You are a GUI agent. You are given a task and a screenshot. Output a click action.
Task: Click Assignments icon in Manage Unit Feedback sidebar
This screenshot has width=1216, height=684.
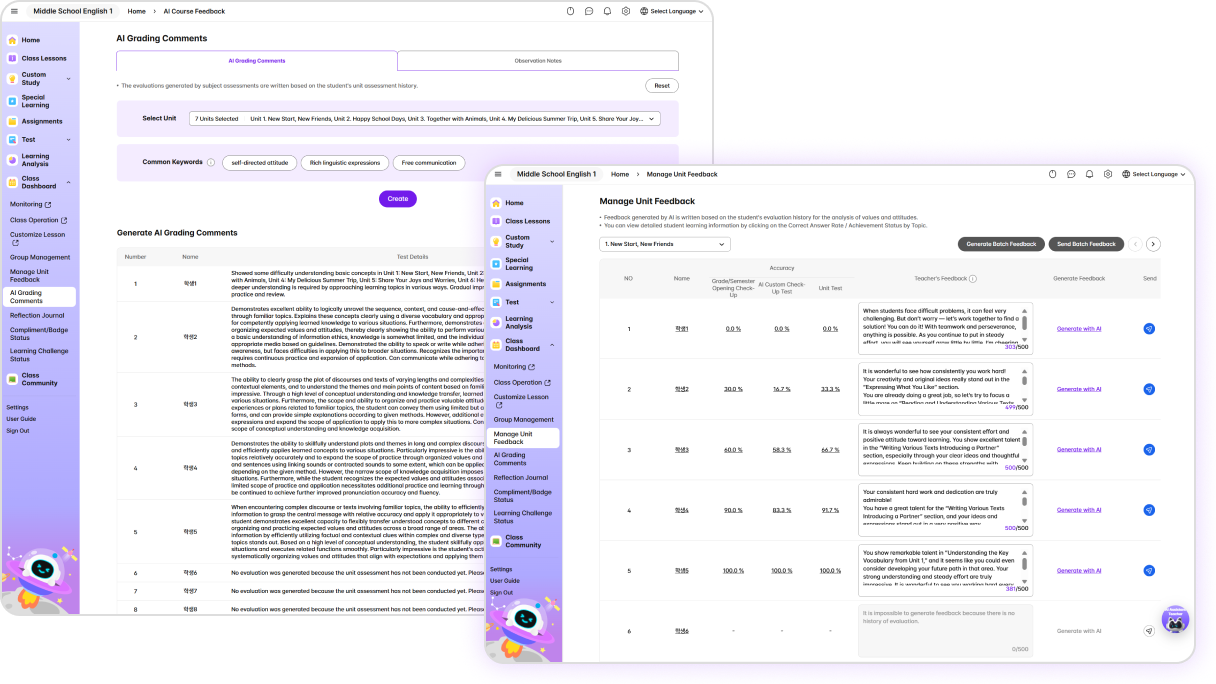496,284
